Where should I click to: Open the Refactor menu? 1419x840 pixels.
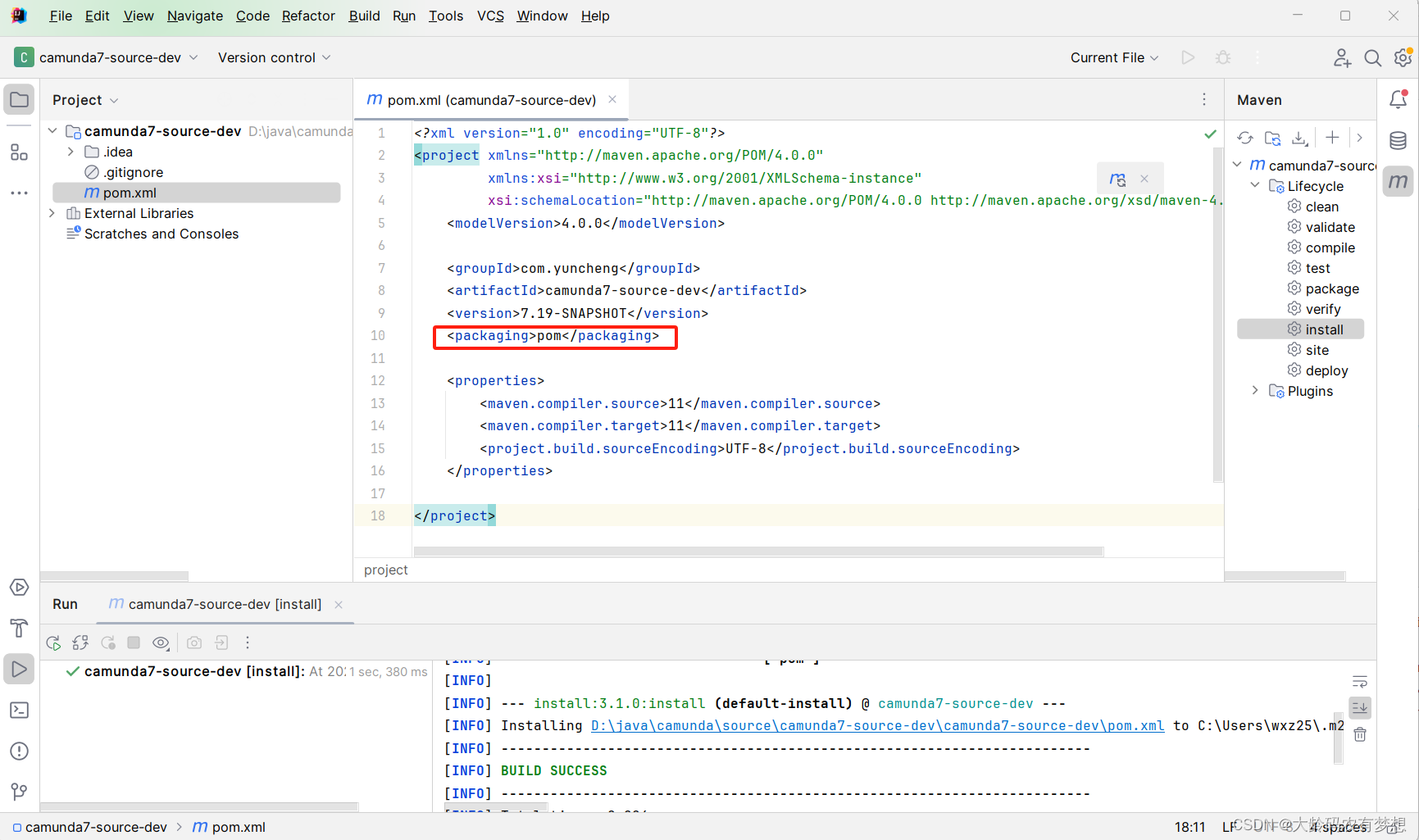308,16
